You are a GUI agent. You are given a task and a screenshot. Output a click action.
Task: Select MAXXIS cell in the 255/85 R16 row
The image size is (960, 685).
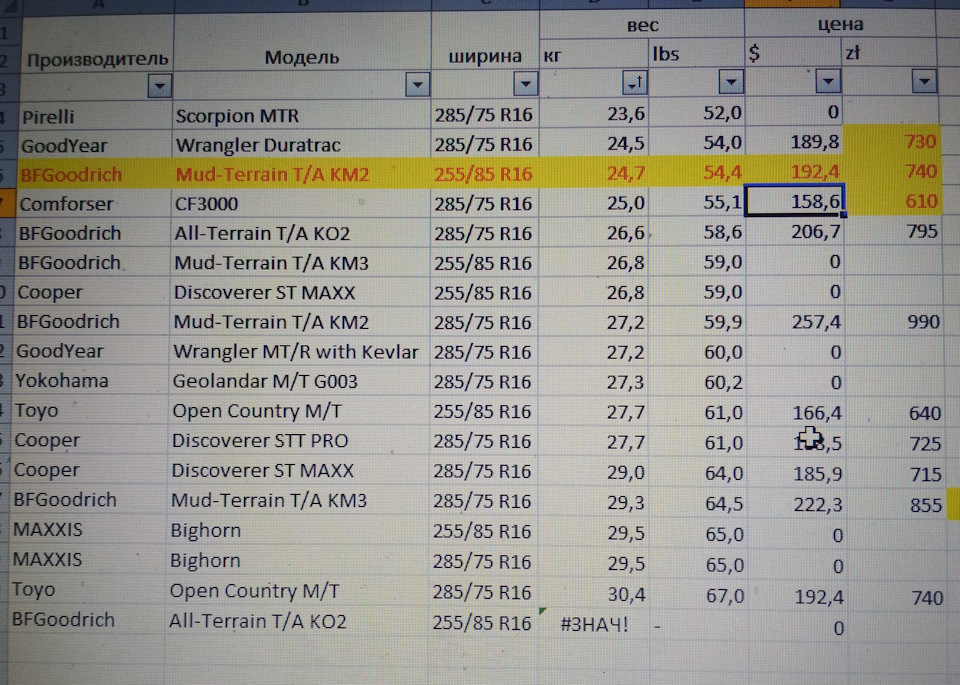[x=89, y=530]
